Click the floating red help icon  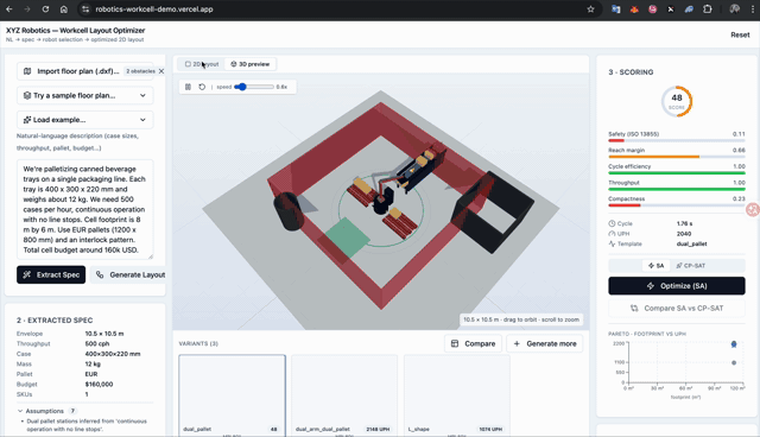coord(753,209)
